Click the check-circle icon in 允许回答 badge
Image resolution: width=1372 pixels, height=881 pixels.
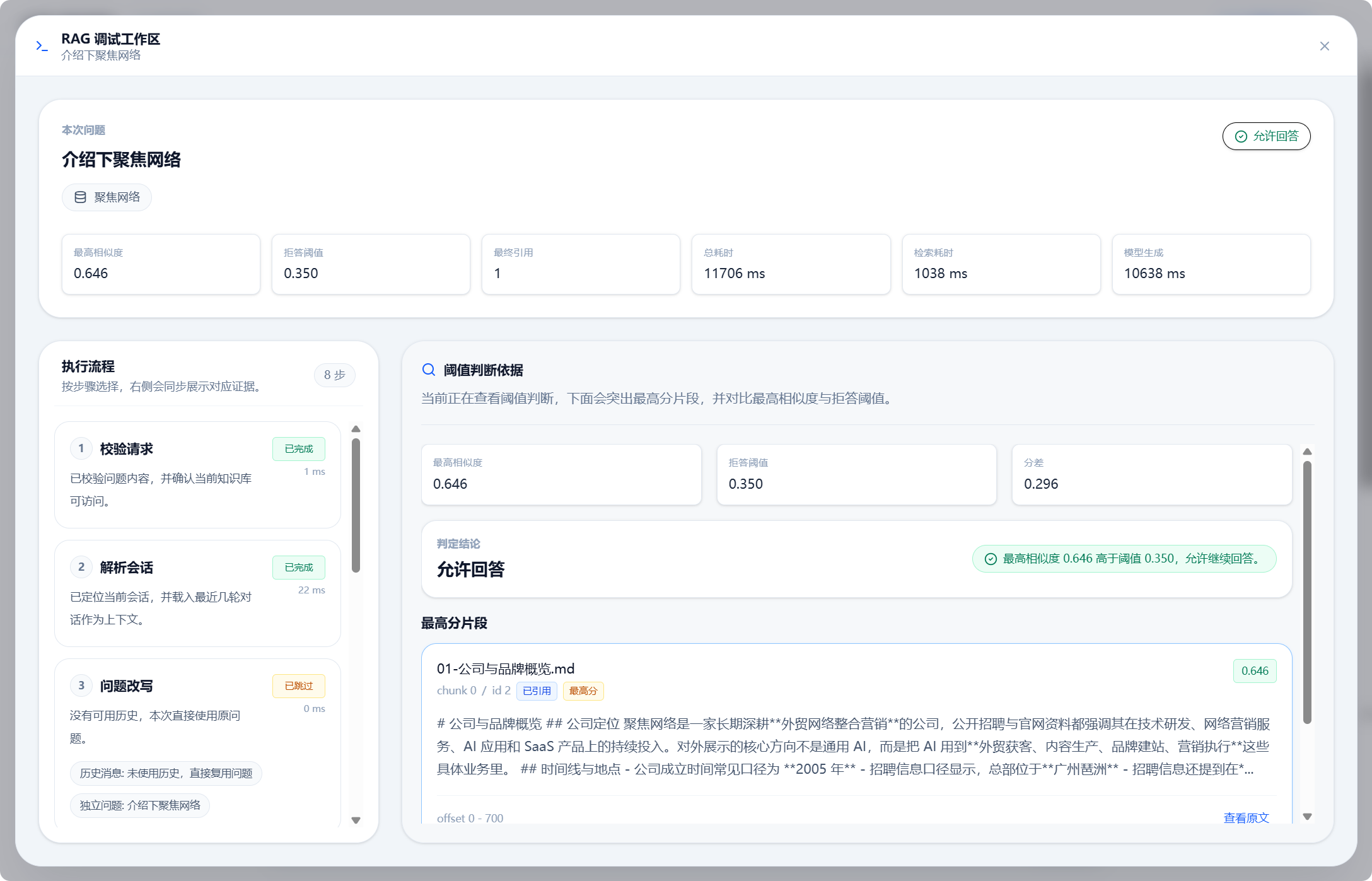pyautogui.click(x=1241, y=136)
